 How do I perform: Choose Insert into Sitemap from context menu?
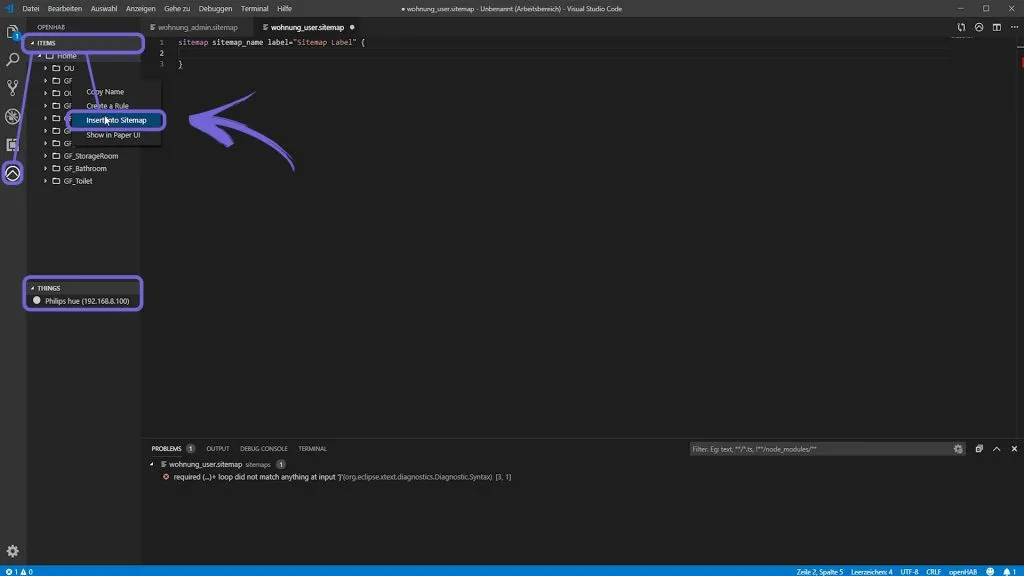point(116,120)
